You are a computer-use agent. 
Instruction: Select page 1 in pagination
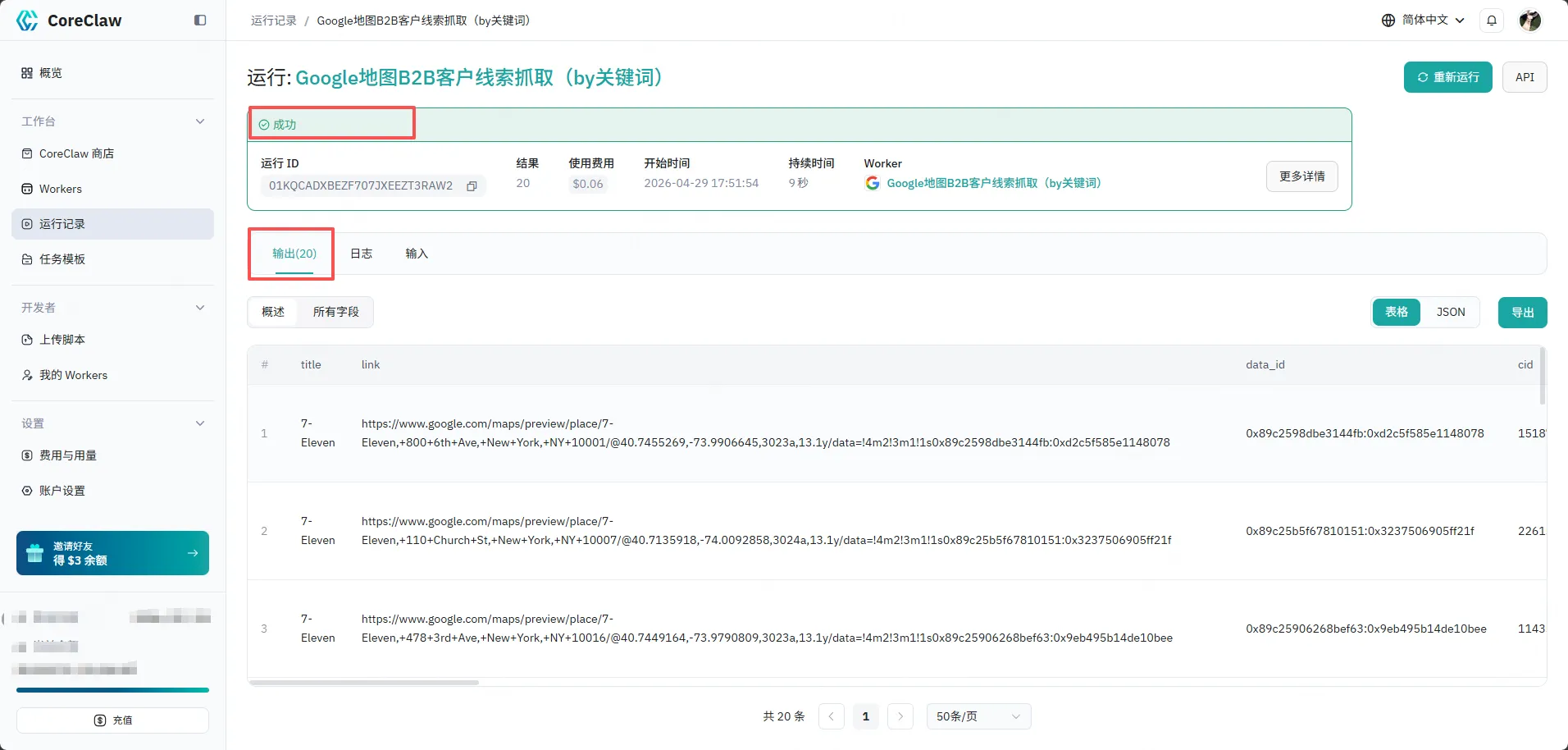click(865, 716)
